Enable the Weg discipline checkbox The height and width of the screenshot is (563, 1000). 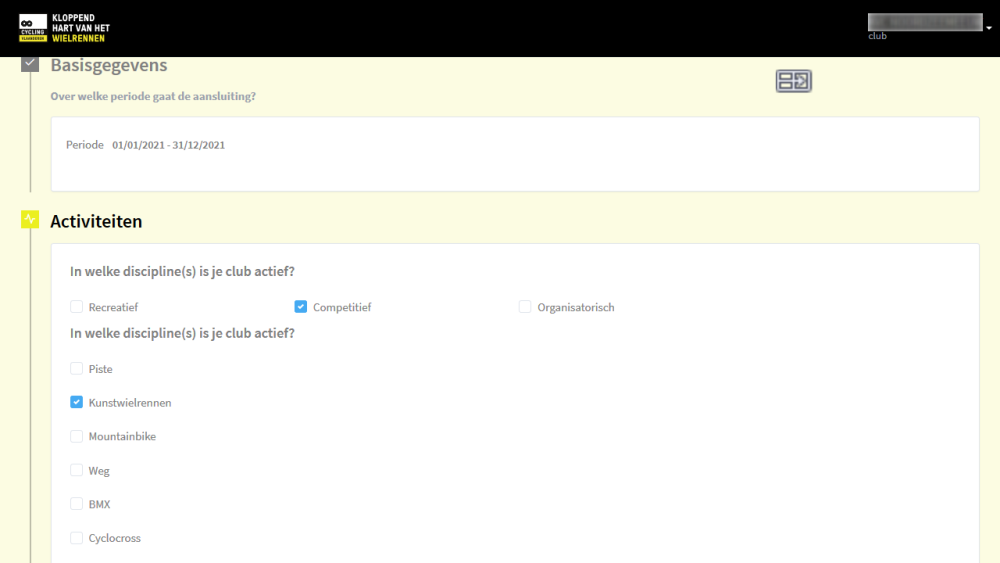76,470
